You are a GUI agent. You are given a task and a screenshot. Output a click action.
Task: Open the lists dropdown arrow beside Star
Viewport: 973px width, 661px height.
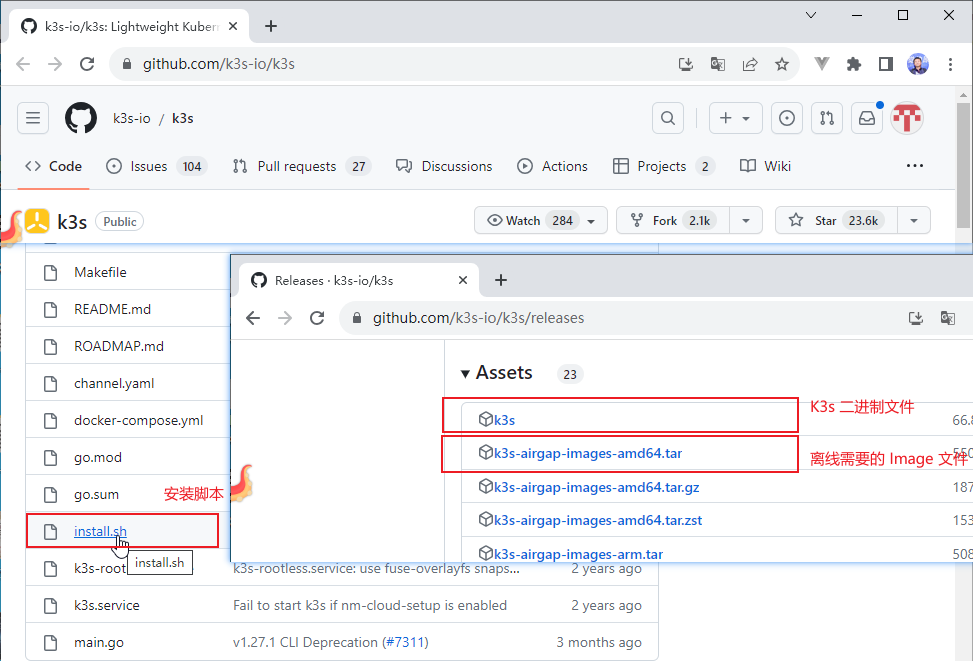[914, 220]
